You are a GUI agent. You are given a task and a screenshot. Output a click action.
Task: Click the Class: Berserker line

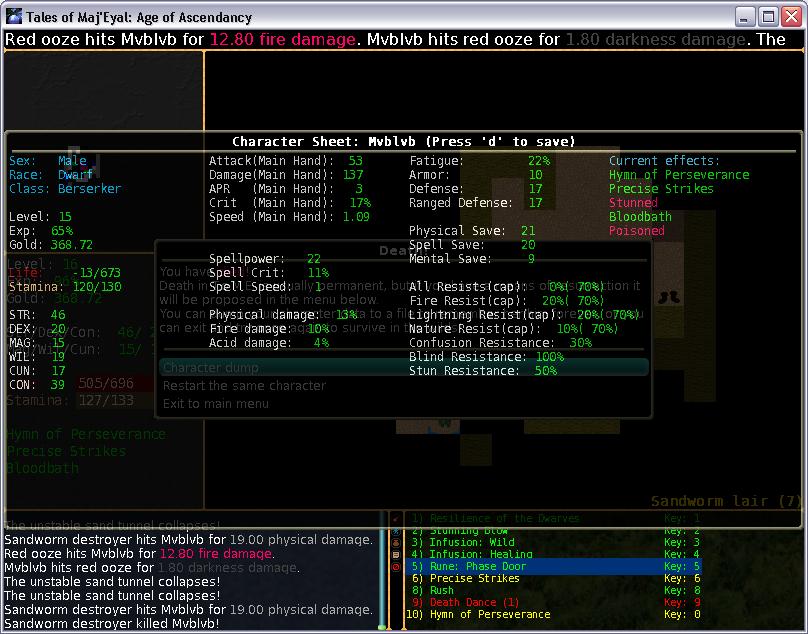click(x=65, y=189)
